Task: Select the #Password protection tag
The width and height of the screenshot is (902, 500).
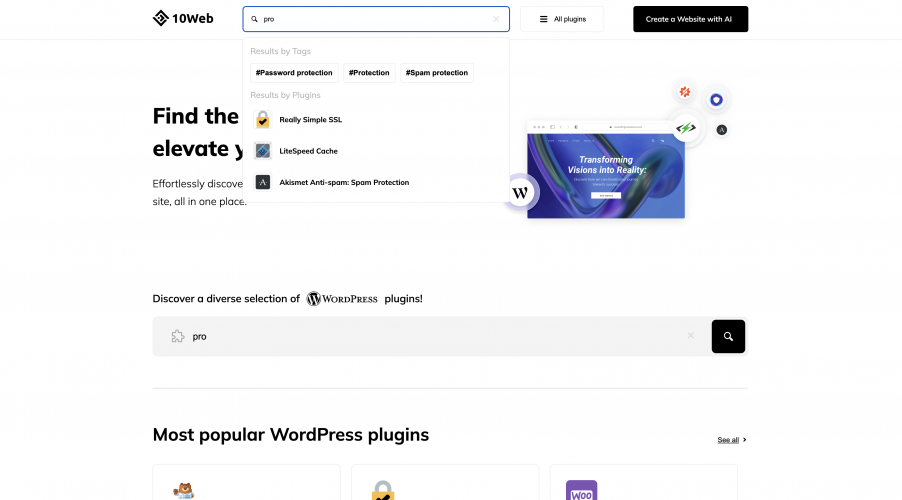Action: click(x=294, y=73)
